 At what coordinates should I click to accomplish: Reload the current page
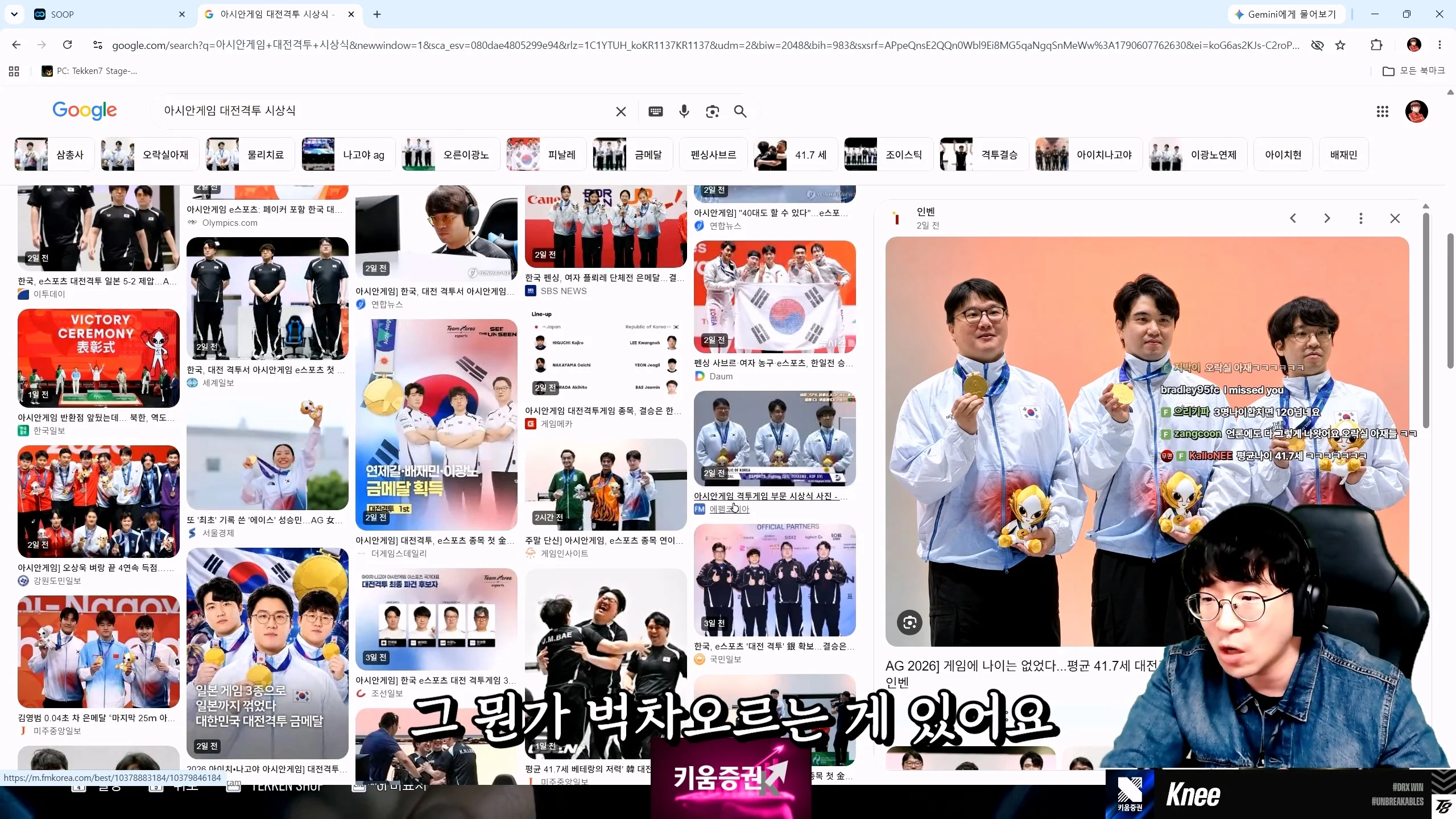click(68, 45)
